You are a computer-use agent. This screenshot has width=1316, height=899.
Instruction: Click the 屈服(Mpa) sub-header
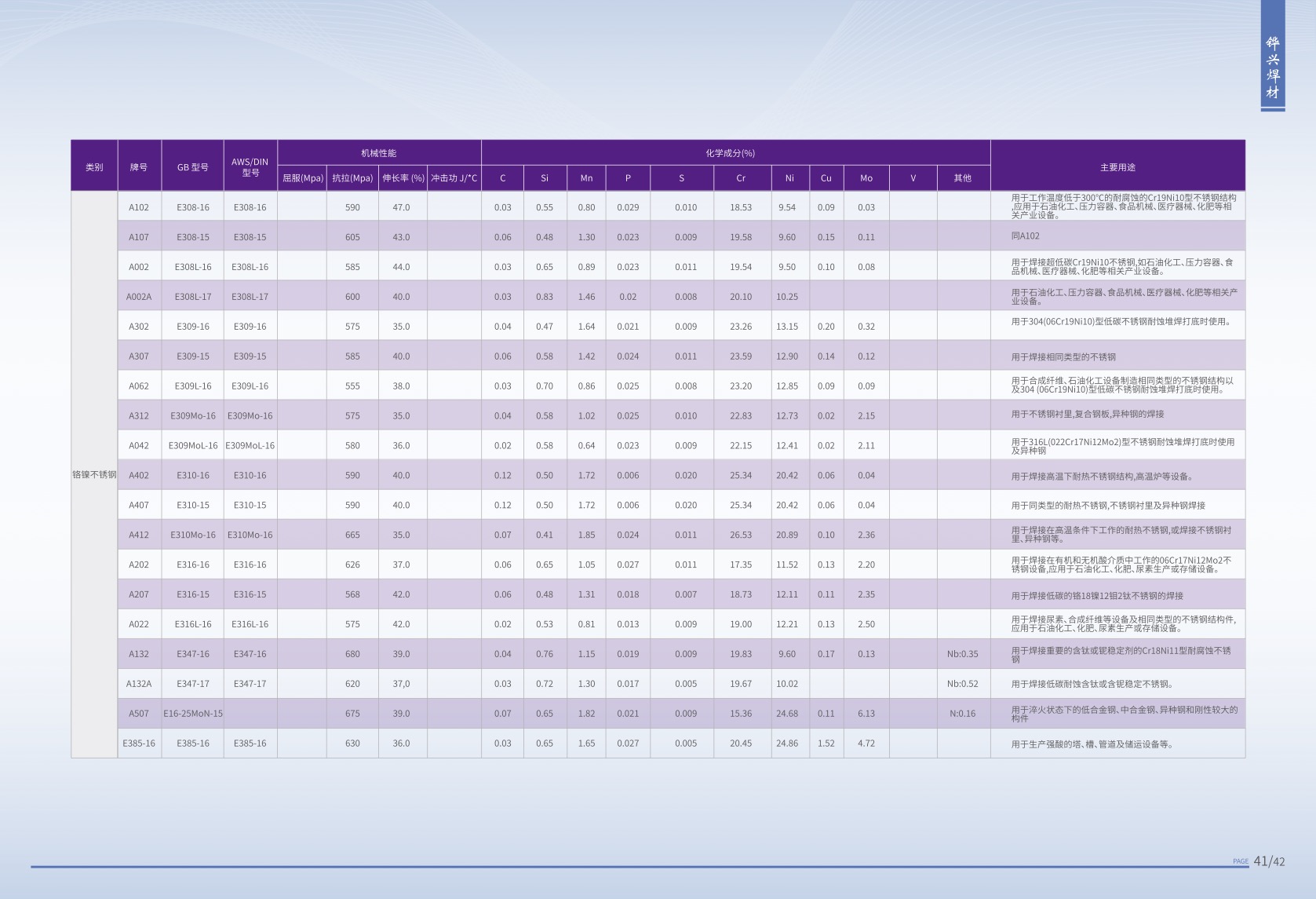pyautogui.click(x=302, y=178)
